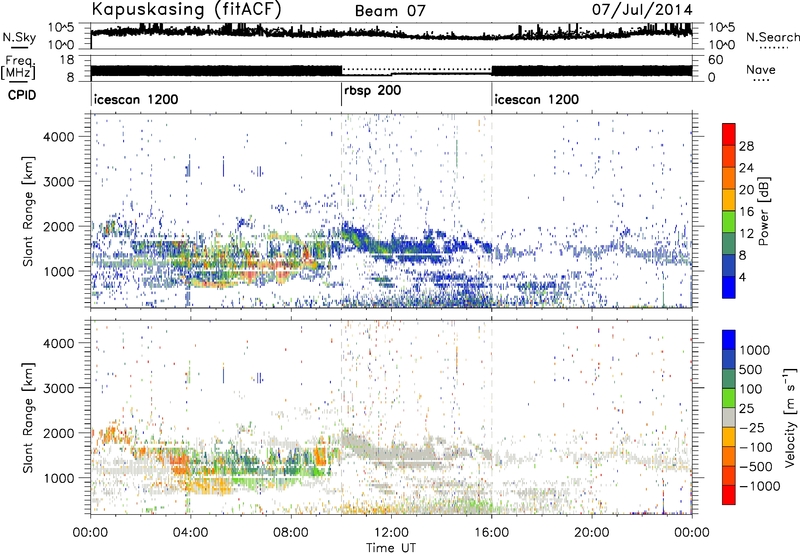
Task: Select the "Power [dB]" color bar title
Action: (763, 211)
